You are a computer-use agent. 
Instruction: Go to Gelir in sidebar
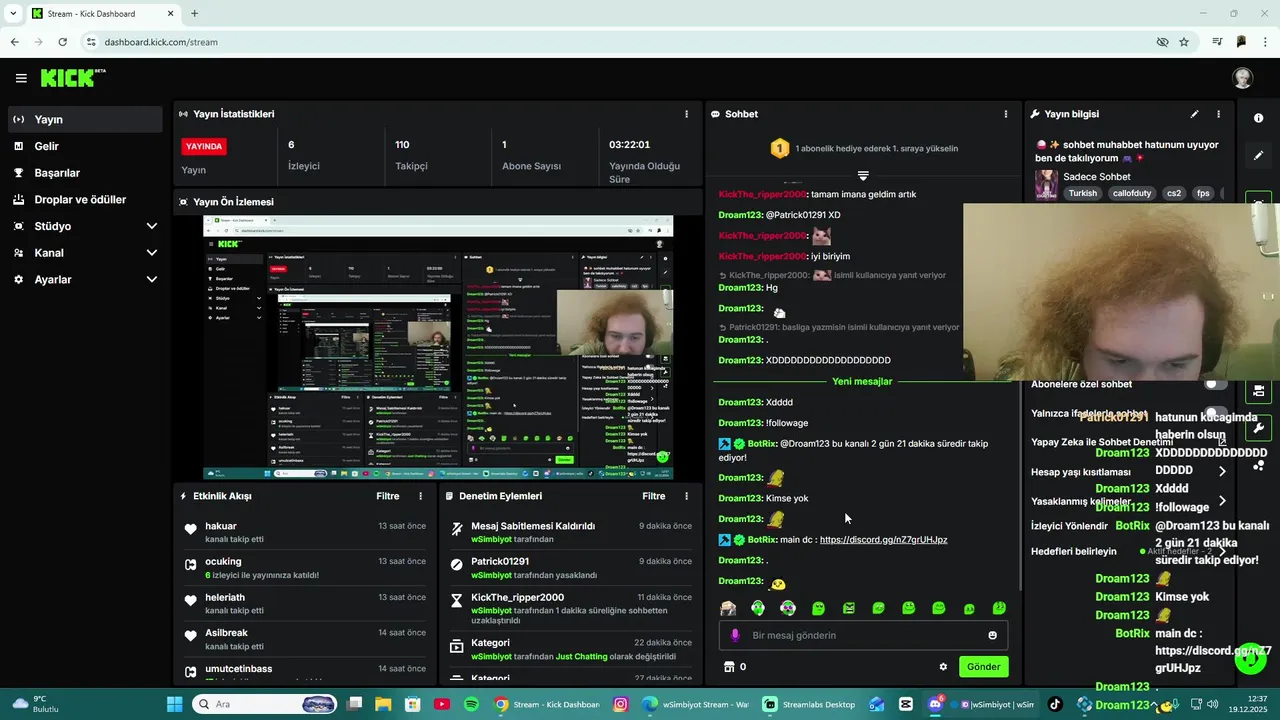(x=84, y=146)
